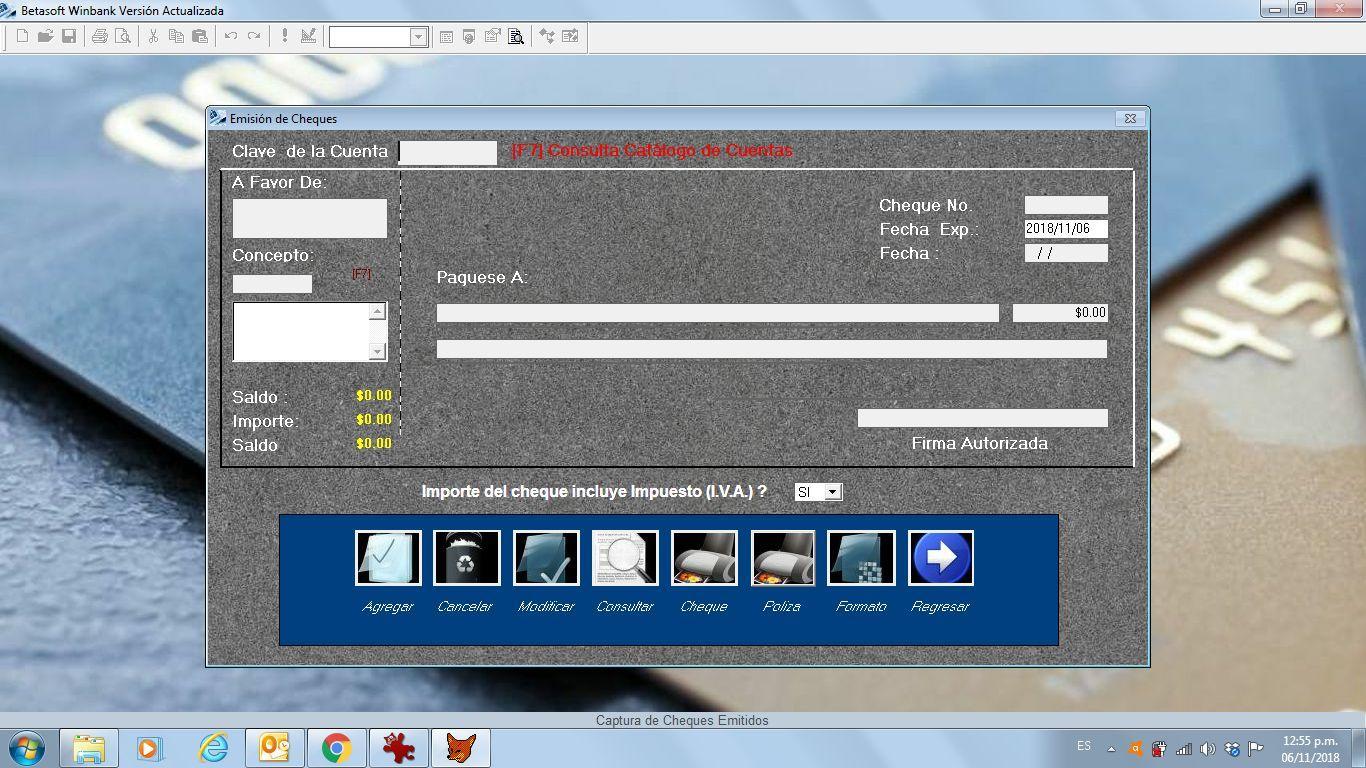Click the Agregar checkmark icon
The width and height of the screenshot is (1366, 768).
(388, 558)
